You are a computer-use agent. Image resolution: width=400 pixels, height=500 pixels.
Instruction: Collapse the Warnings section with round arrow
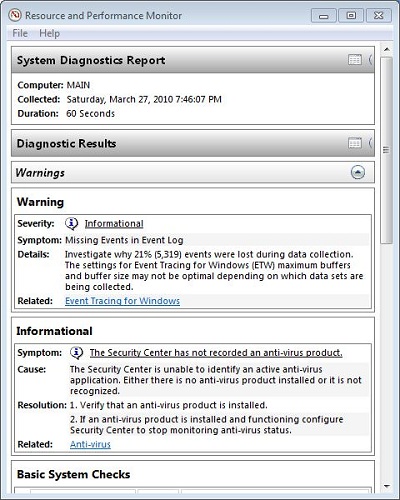[358, 172]
